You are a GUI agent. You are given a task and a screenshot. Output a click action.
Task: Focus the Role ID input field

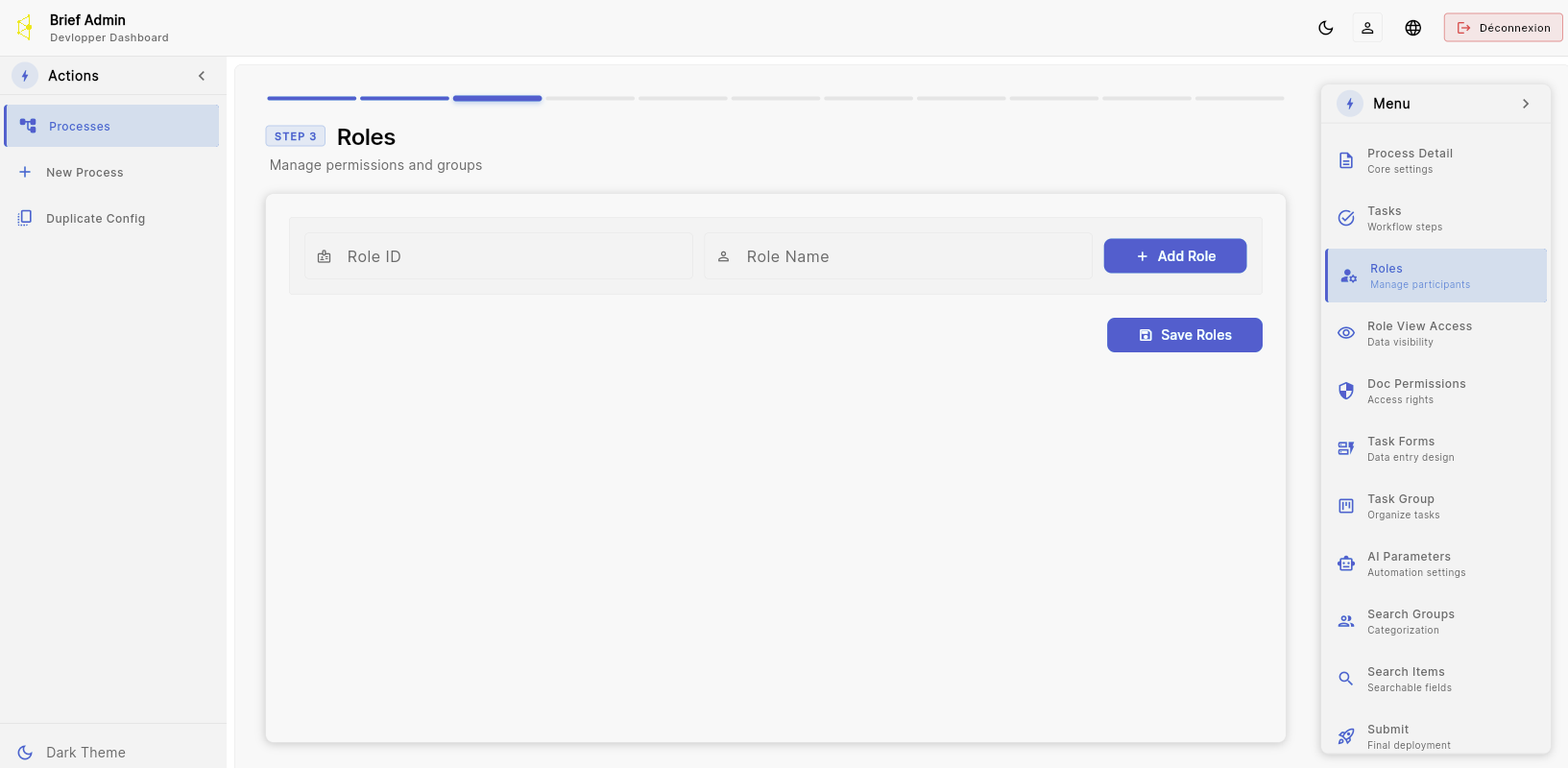tap(499, 256)
